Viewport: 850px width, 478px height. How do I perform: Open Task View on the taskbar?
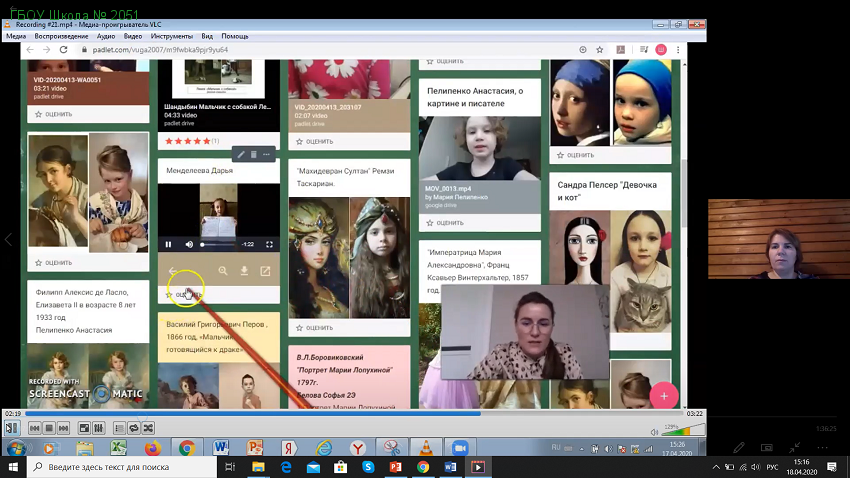[x=230, y=467]
